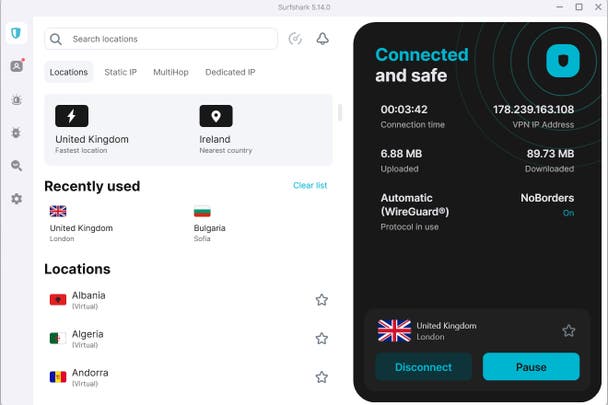Viewport: 608px width, 405px height.
Task: Click the Search locations field
Action: click(x=161, y=39)
